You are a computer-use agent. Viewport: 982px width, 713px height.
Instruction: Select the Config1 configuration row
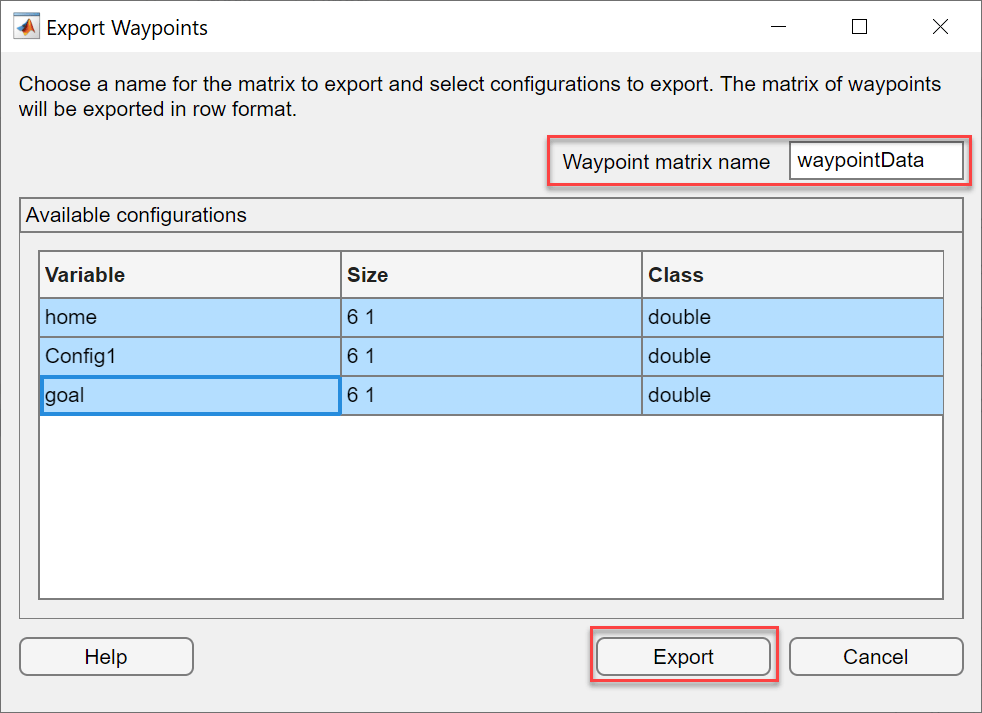190,356
